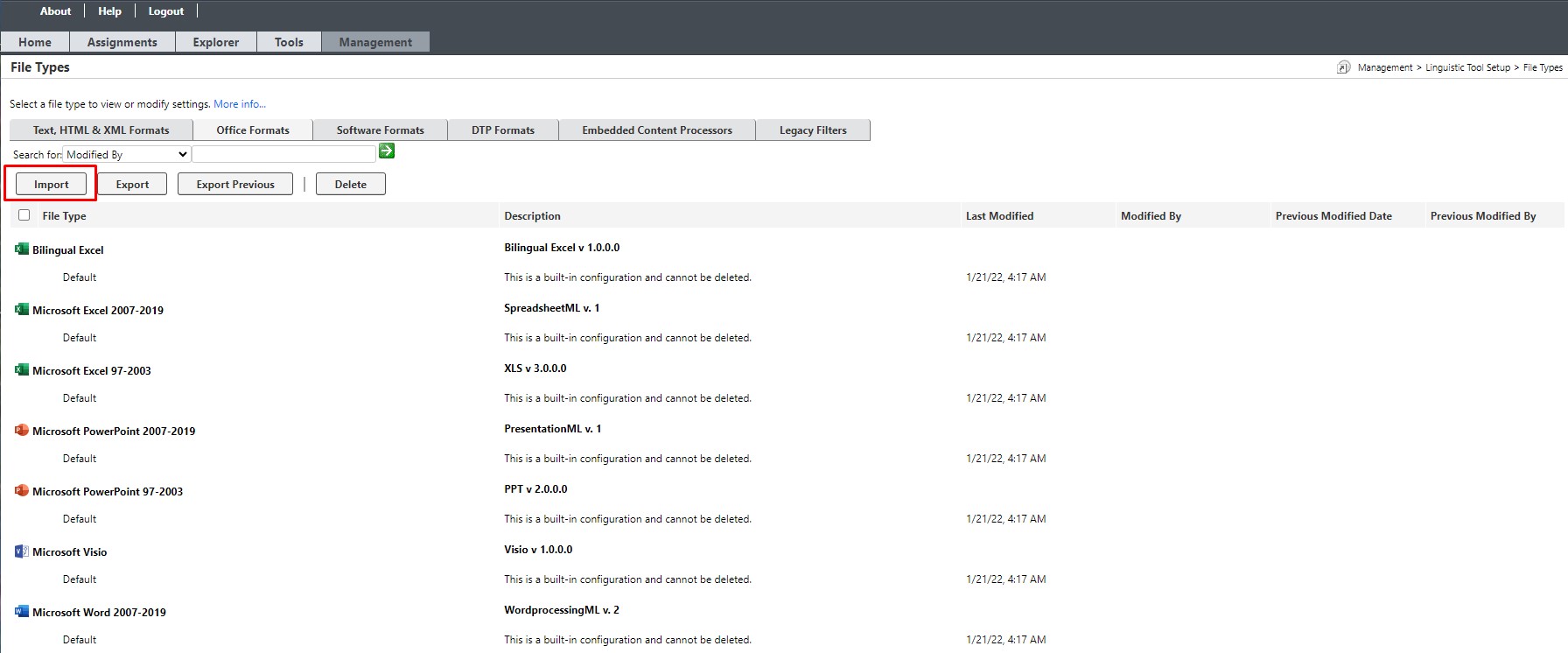1568x653 pixels.
Task: Click the Visio v 1.0.0.0 description
Action: 538,550
